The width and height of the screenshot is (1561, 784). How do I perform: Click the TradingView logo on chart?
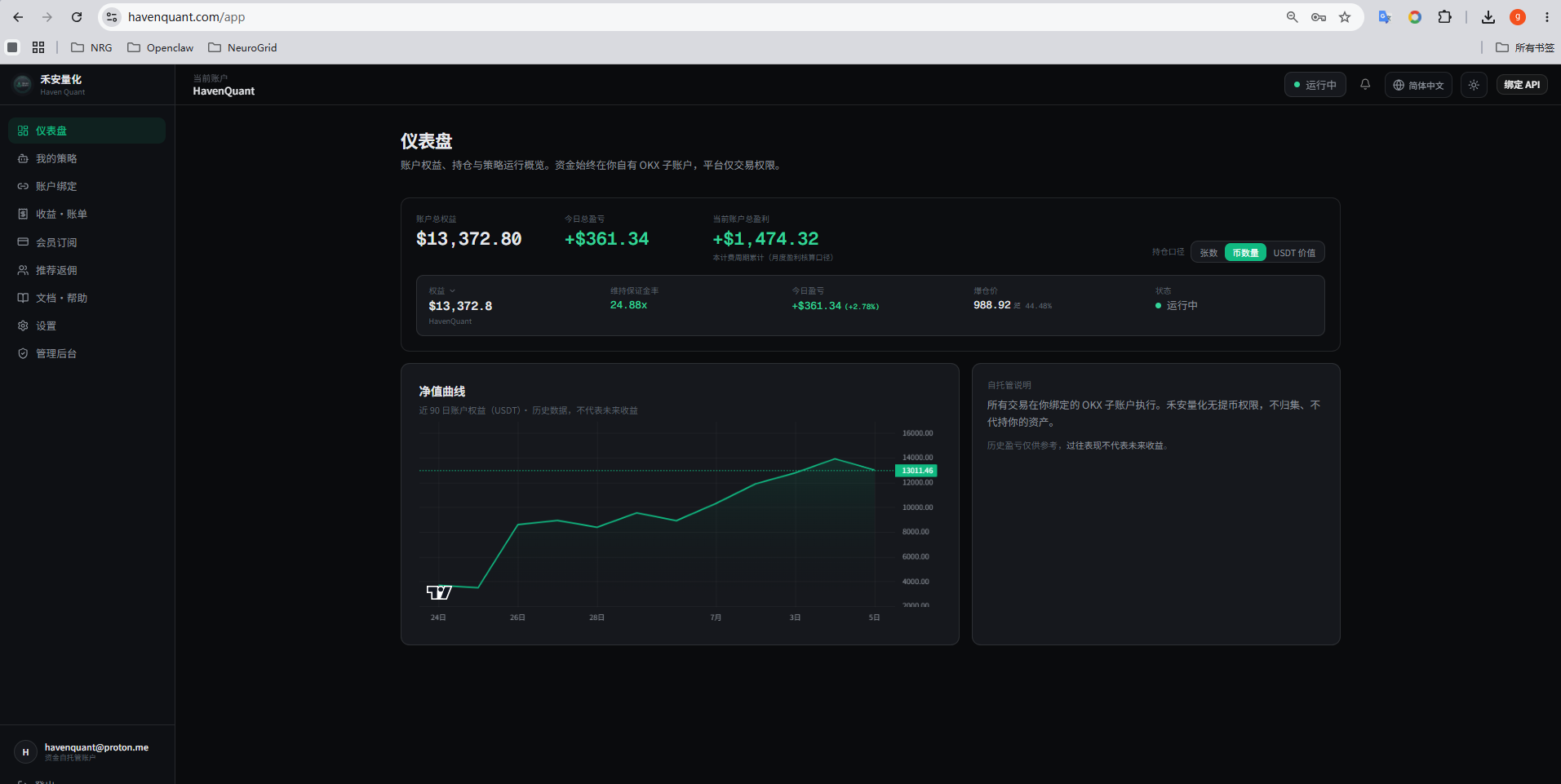point(439,592)
